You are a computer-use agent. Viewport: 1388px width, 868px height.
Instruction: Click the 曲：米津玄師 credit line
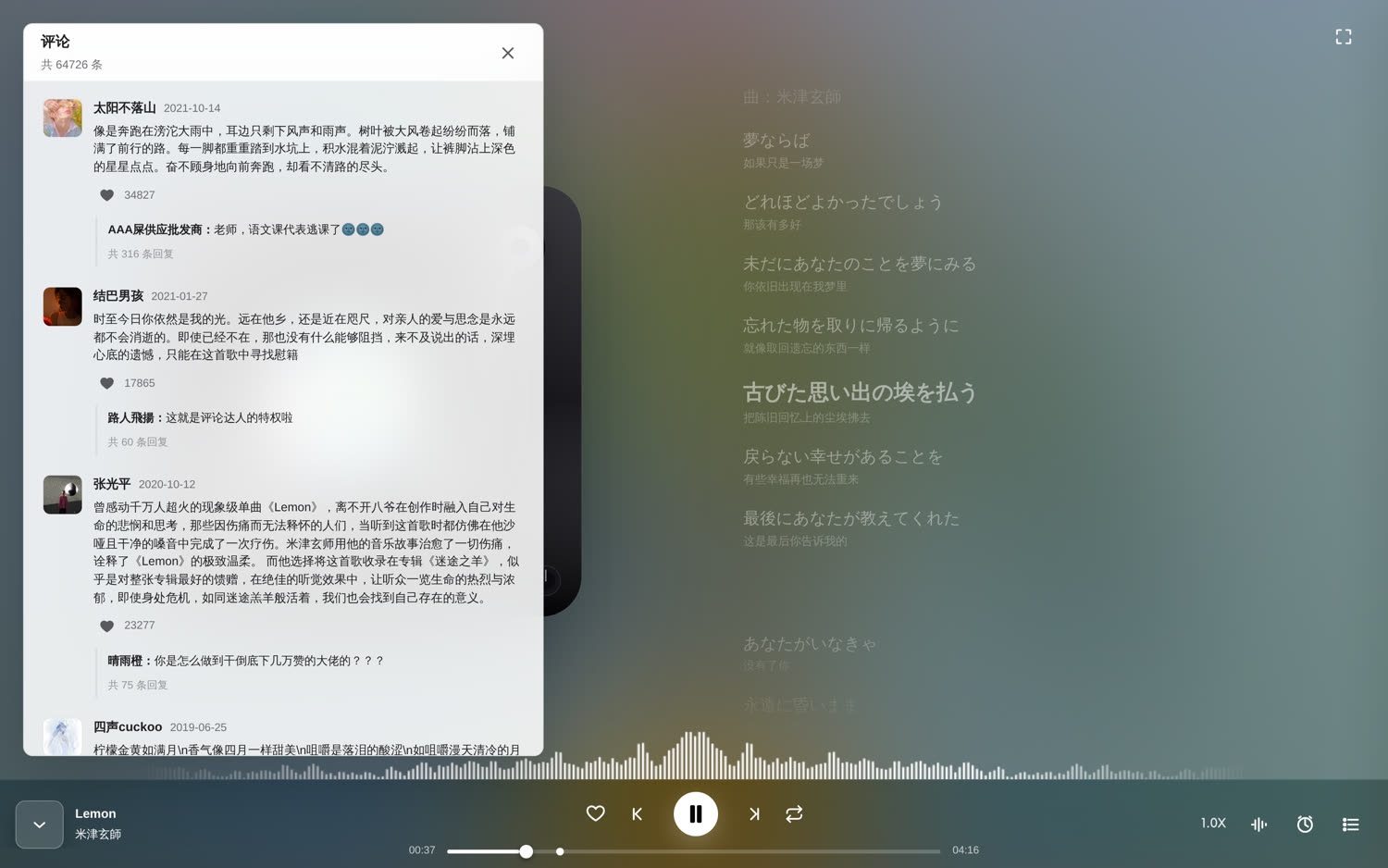tap(792, 97)
